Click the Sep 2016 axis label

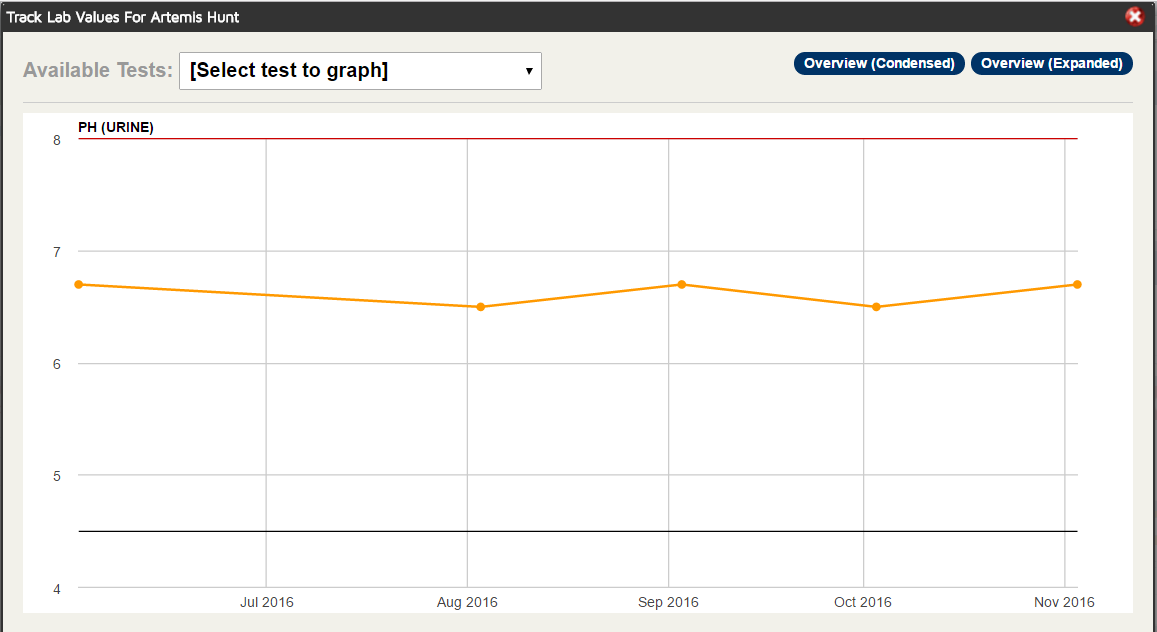(x=669, y=603)
